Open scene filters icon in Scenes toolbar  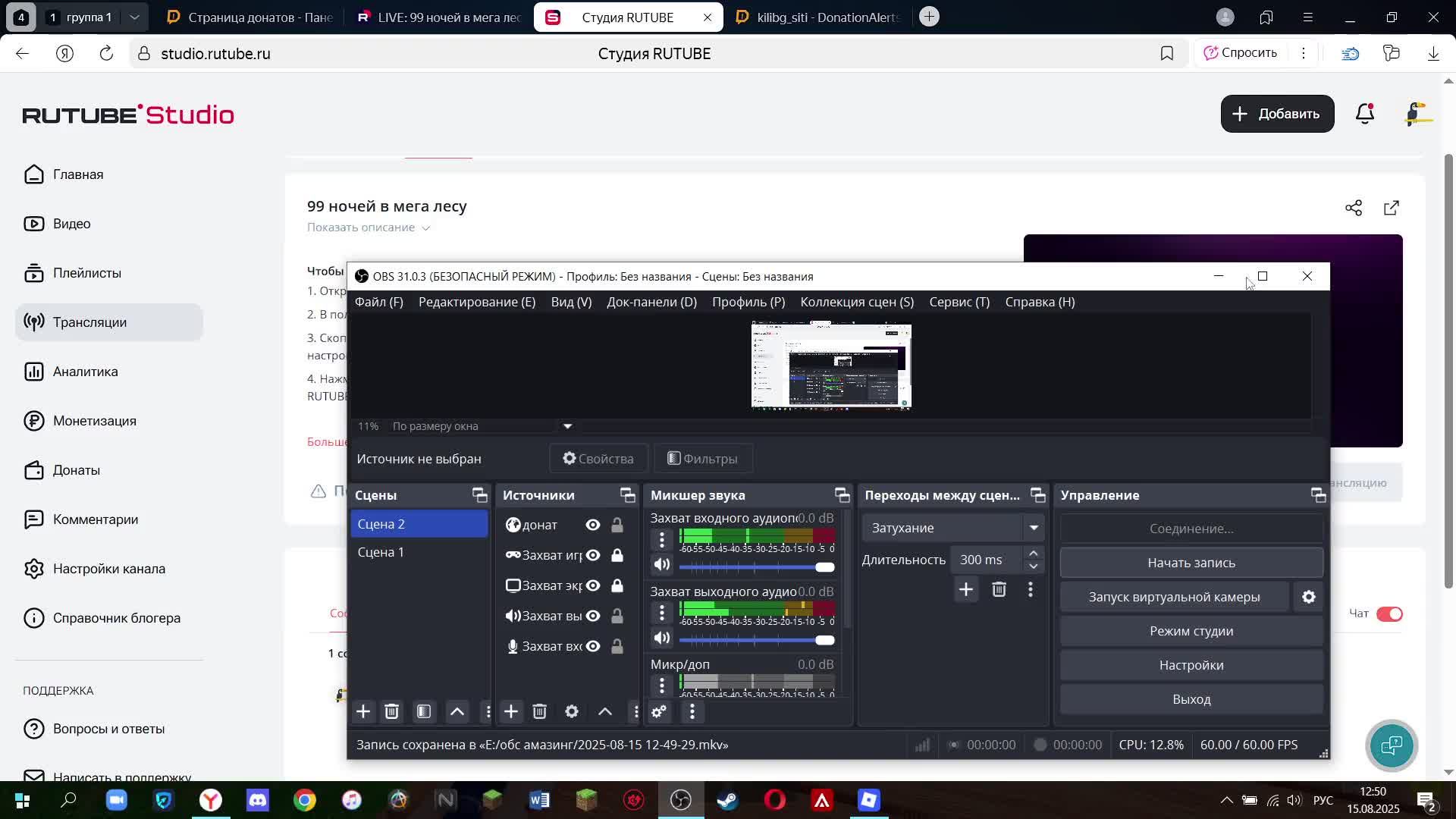[424, 711]
